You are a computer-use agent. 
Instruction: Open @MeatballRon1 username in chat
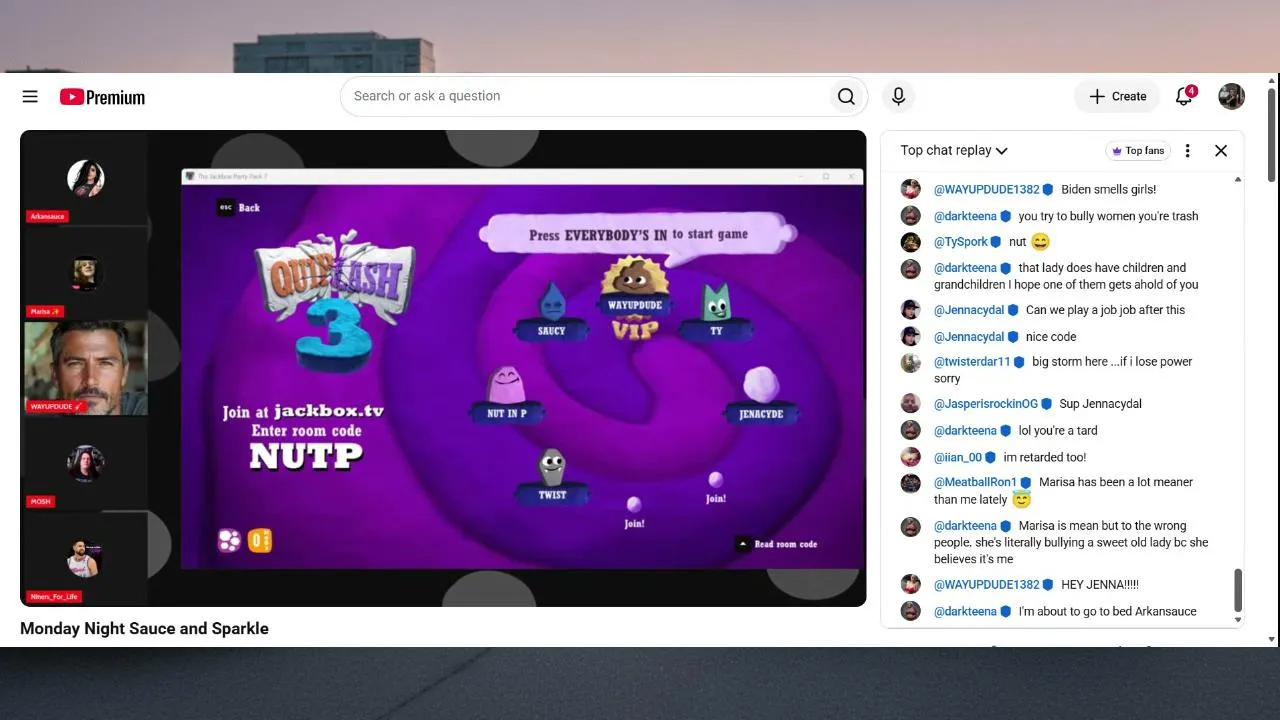[975, 482]
